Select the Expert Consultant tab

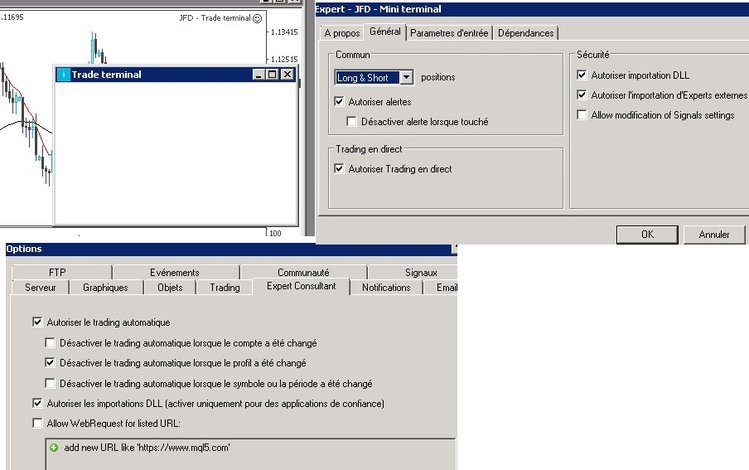click(301, 286)
